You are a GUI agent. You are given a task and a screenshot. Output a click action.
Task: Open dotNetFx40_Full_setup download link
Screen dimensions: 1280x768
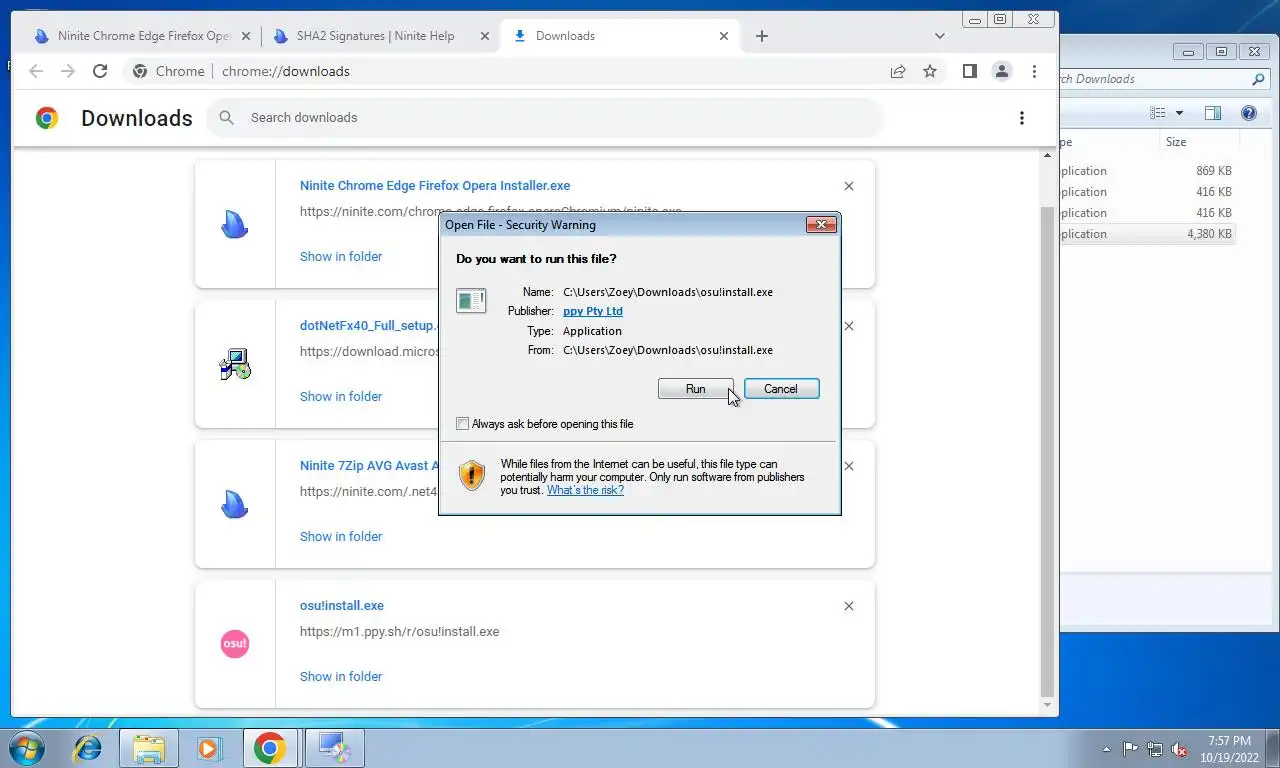pyautogui.click(x=368, y=326)
